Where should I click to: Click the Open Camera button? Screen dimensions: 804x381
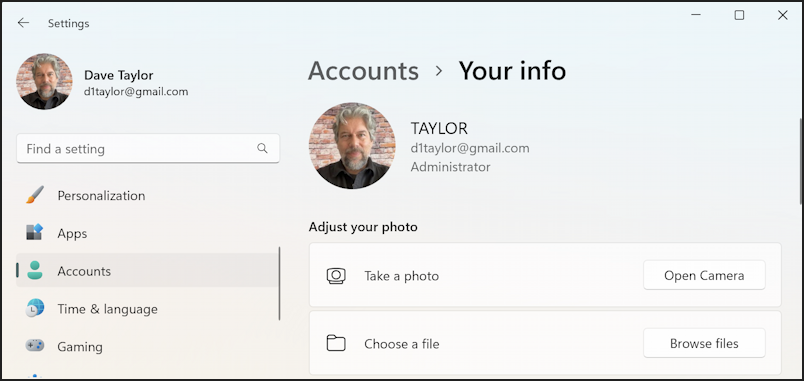point(704,275)
